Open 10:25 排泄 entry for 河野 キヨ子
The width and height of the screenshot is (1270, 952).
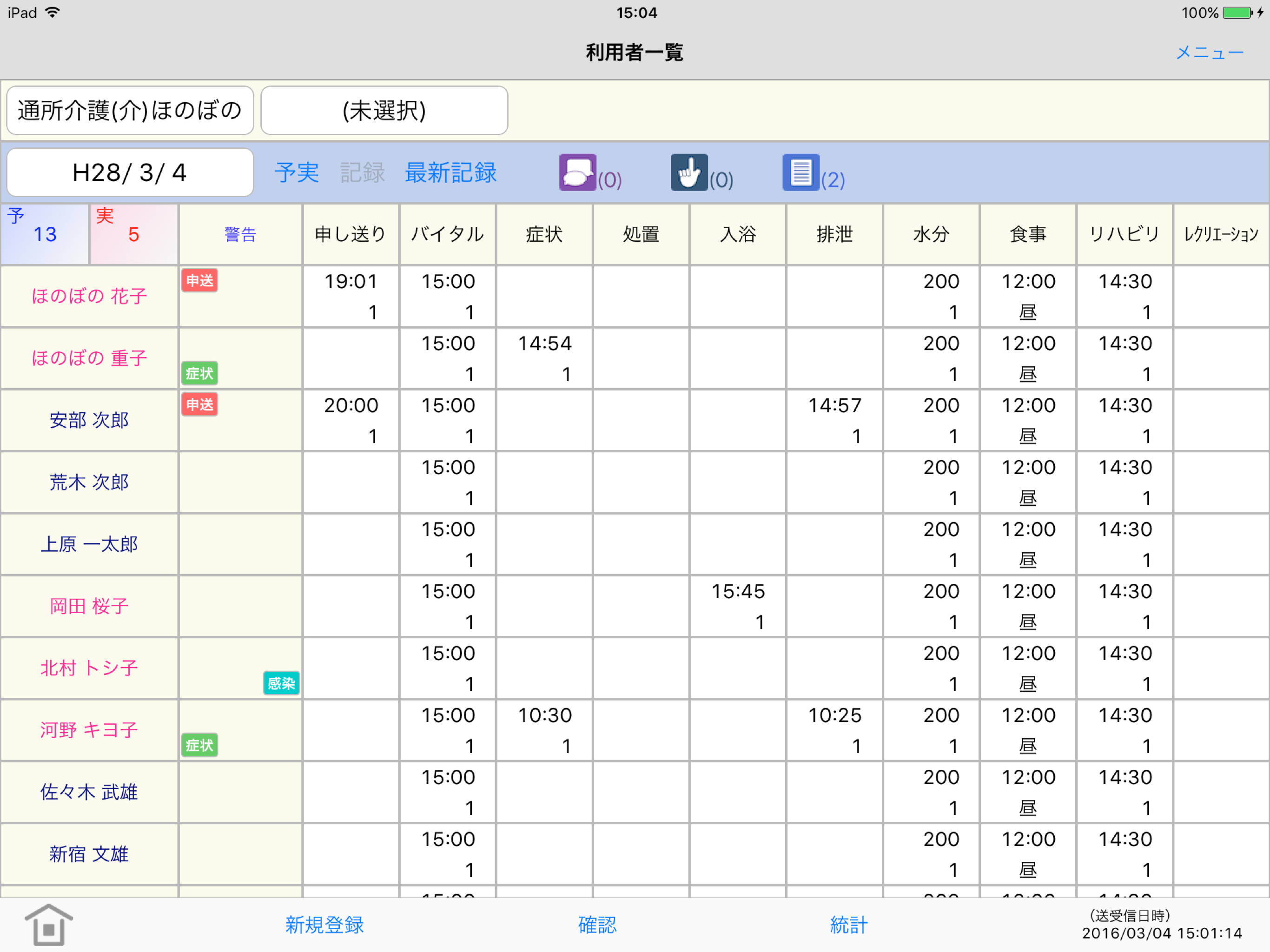[835, 730]
